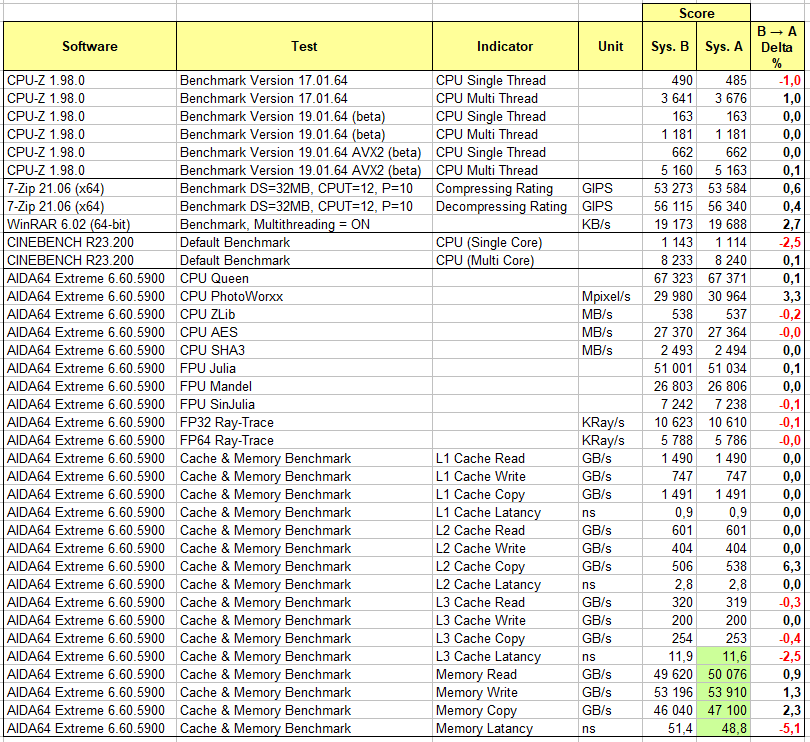Select the Software column header cell
Screen dimensions: 810x742
[90, 46]
